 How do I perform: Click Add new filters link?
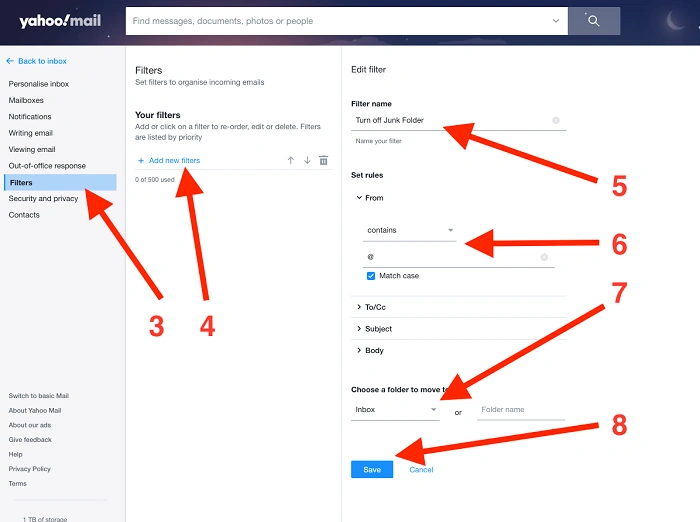point(175,160)
